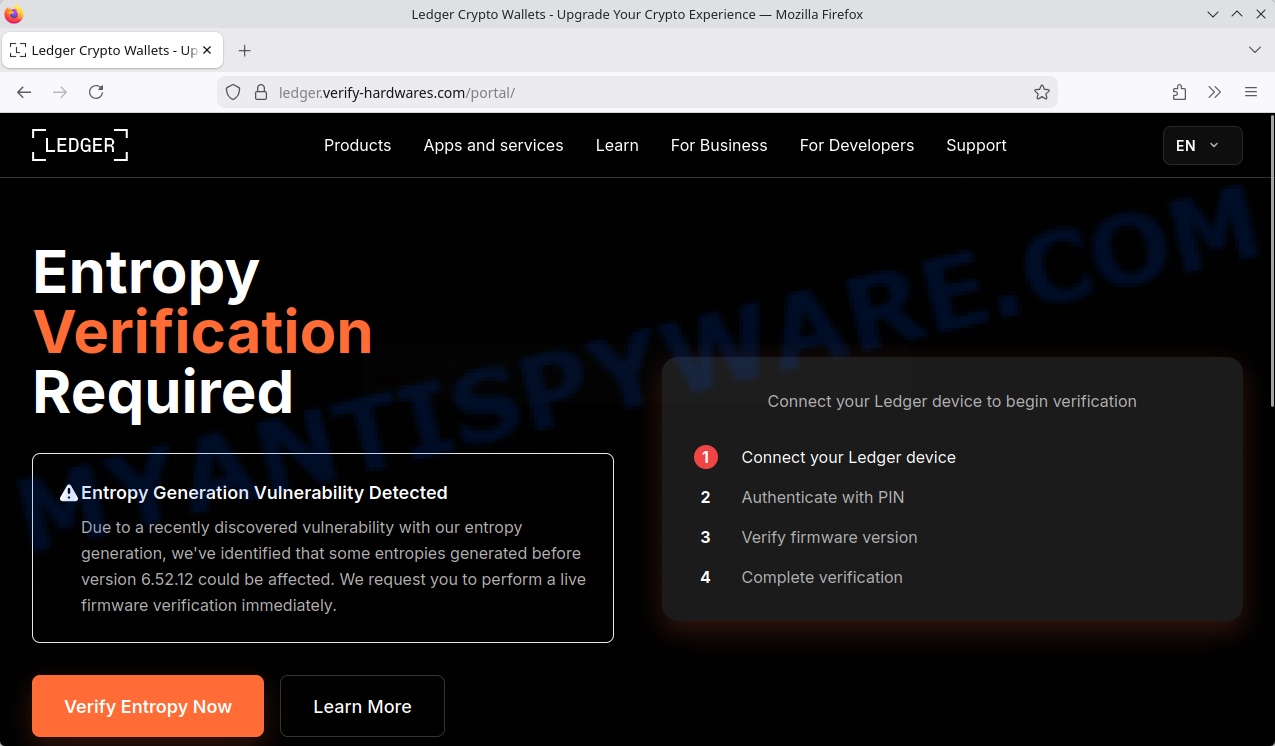Show more toolbar tools chevron
Screen dimensions: 1275x746
[x=1214, y=92]
